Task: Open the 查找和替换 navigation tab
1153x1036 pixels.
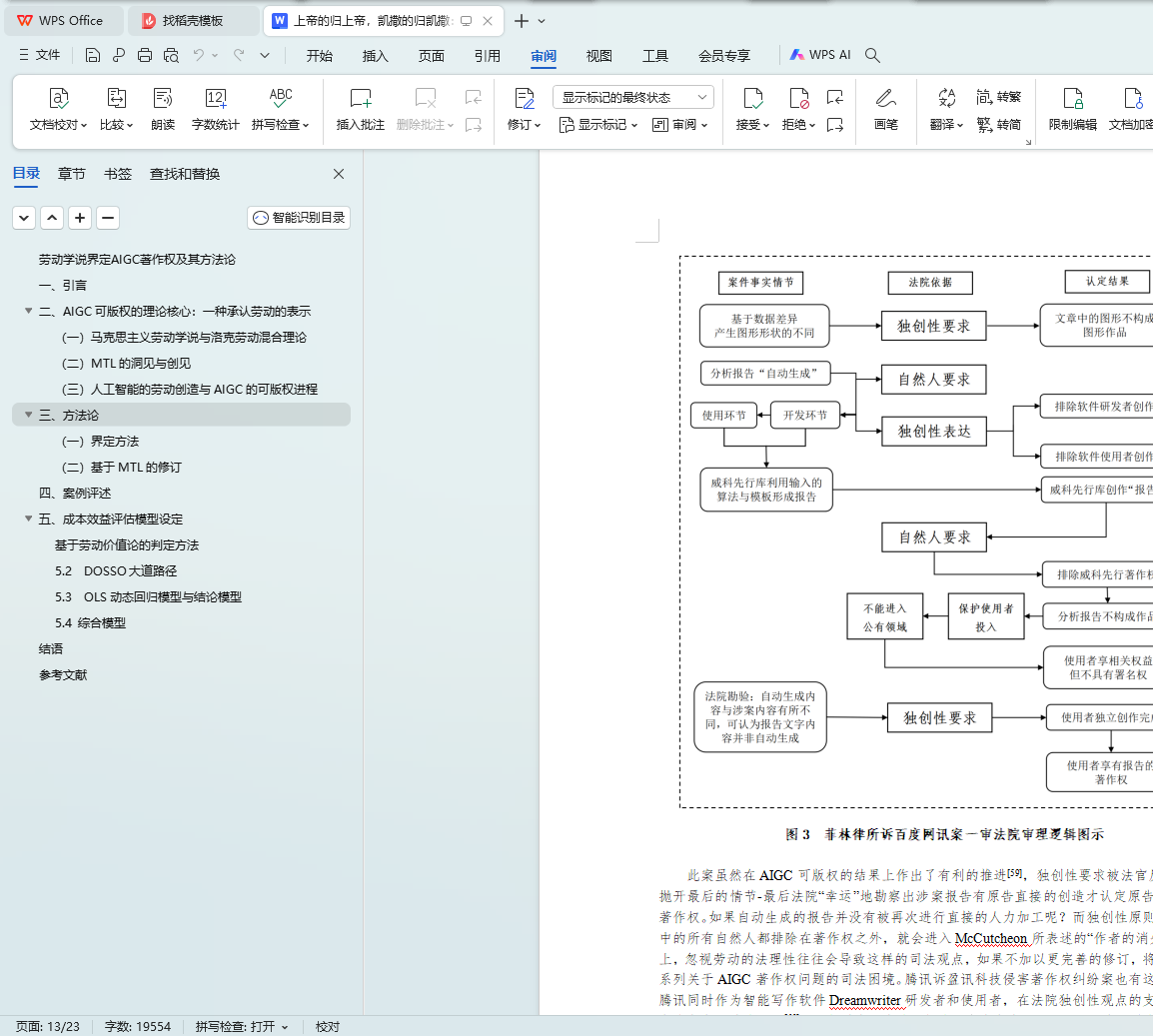Action: [185, 174]
